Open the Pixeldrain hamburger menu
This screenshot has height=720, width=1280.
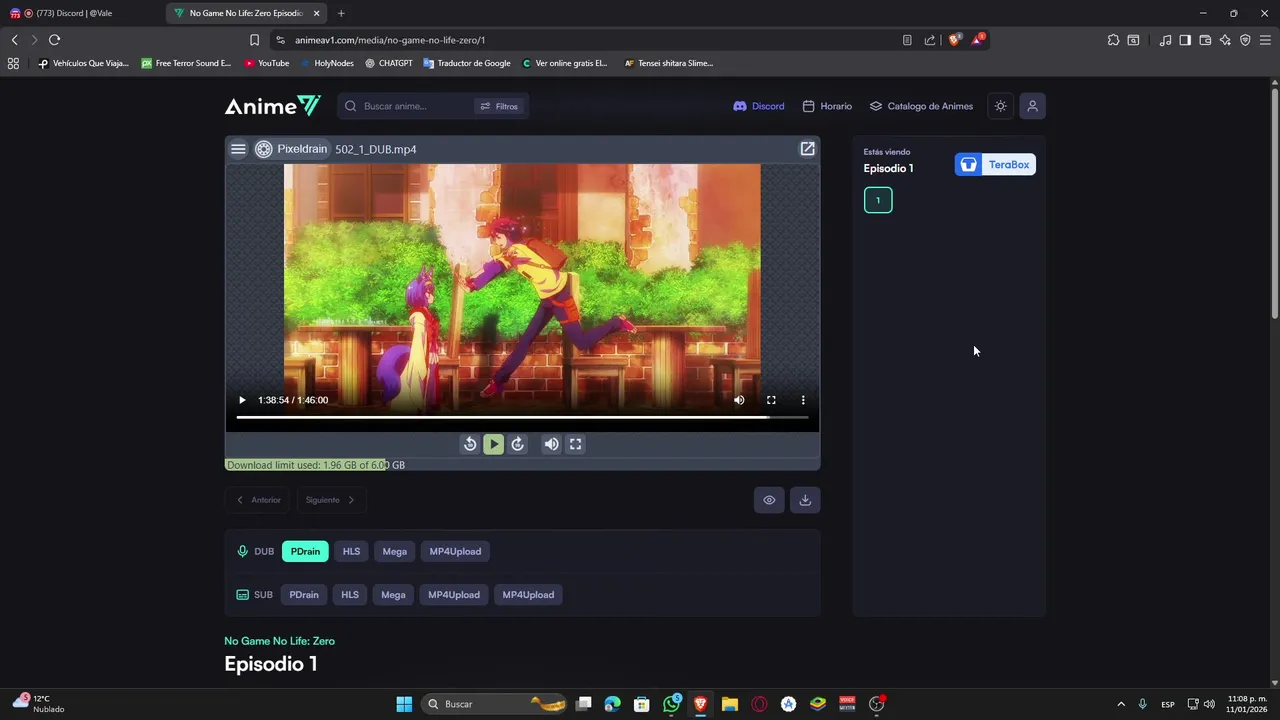click(238, 149)
